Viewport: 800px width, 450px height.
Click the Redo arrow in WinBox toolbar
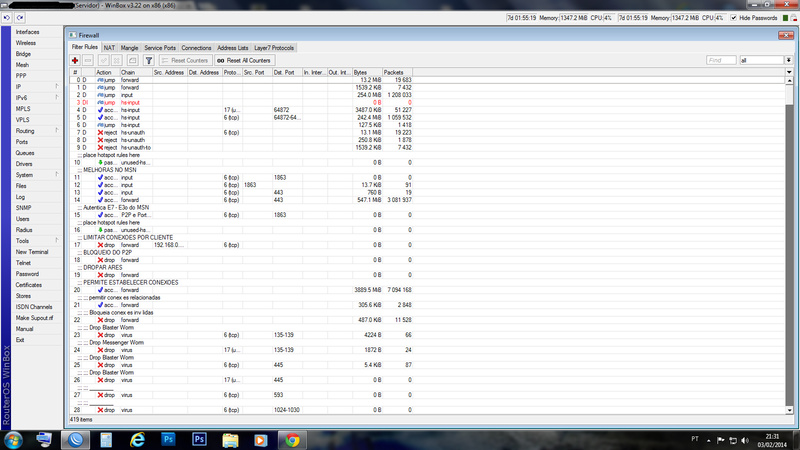pos(20,18)
